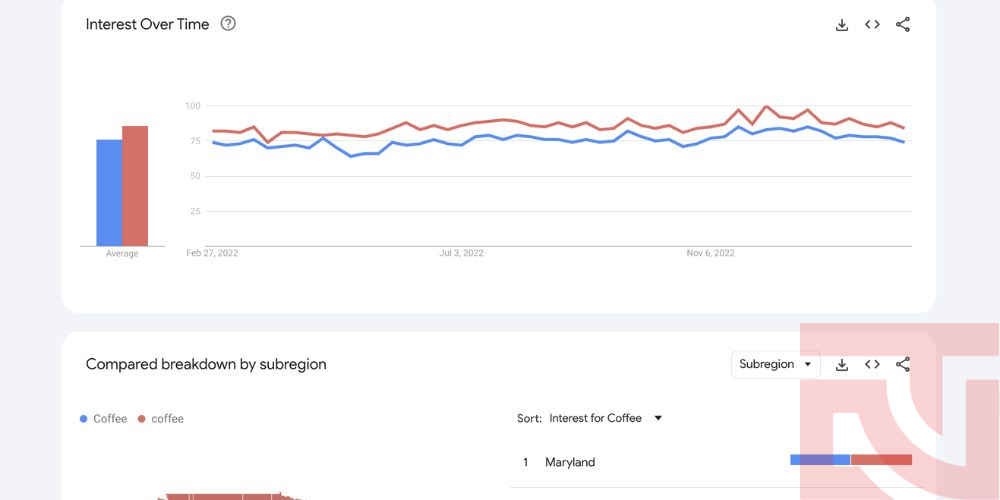Screen dimensions: 1000x500
Task: Click the red Average bar
Action: coord(135,186)
